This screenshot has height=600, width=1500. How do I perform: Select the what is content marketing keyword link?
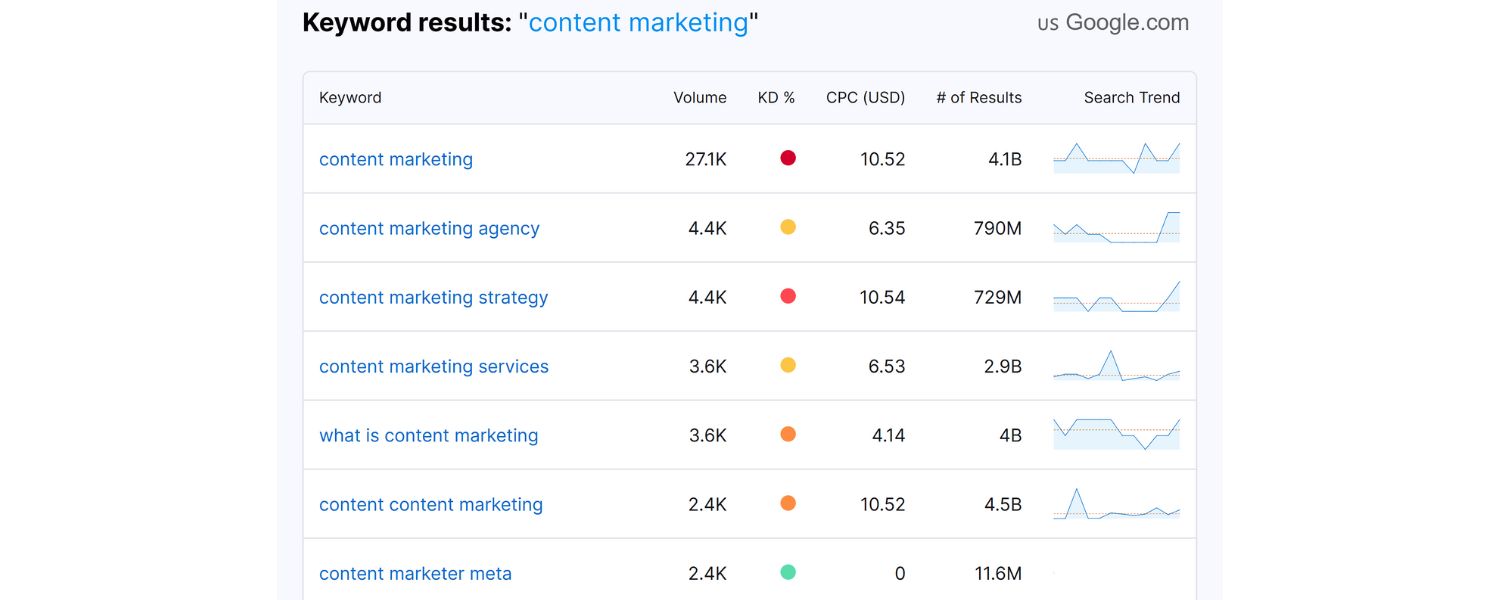coord(428,435)
